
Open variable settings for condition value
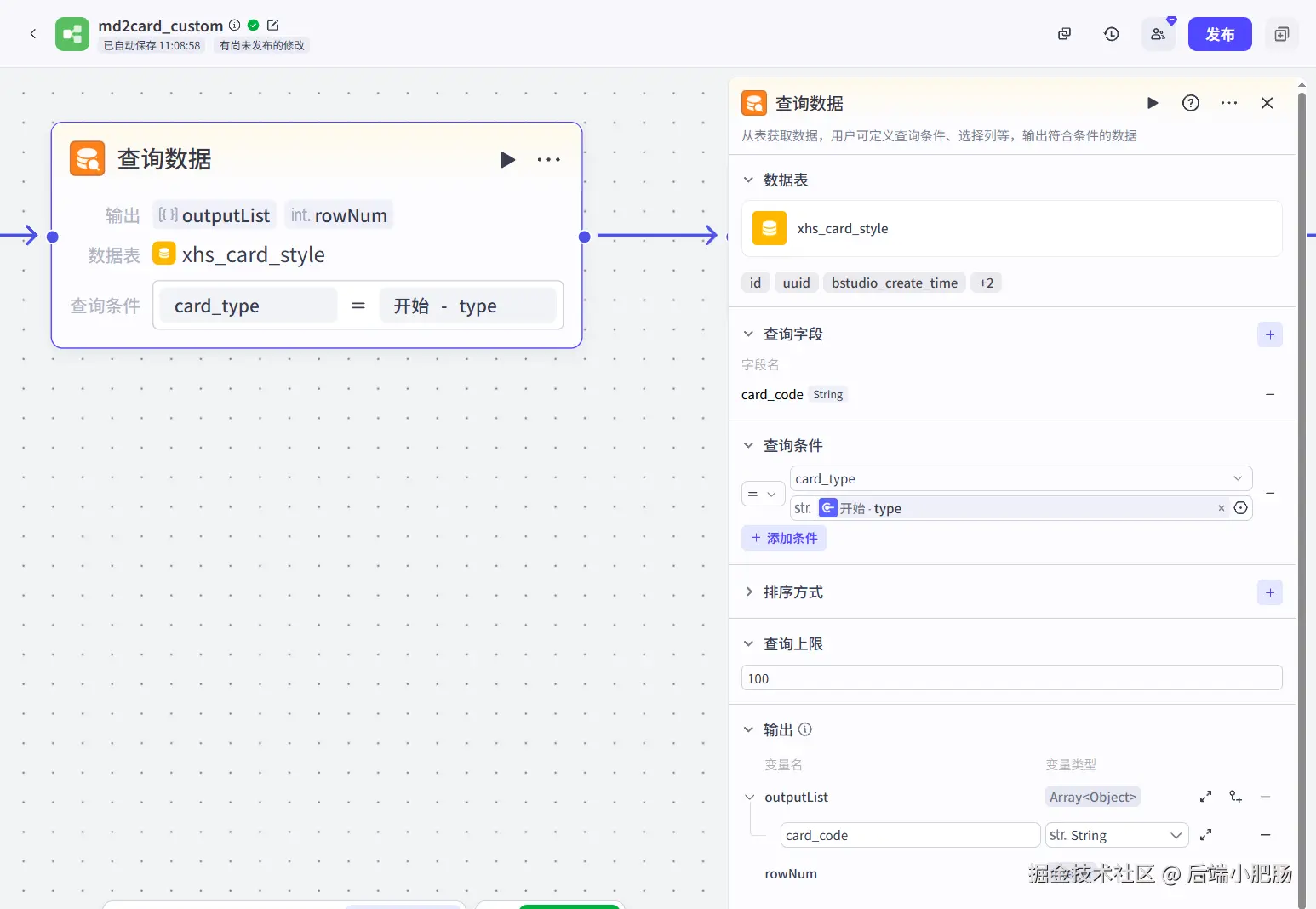(1241, 508)
